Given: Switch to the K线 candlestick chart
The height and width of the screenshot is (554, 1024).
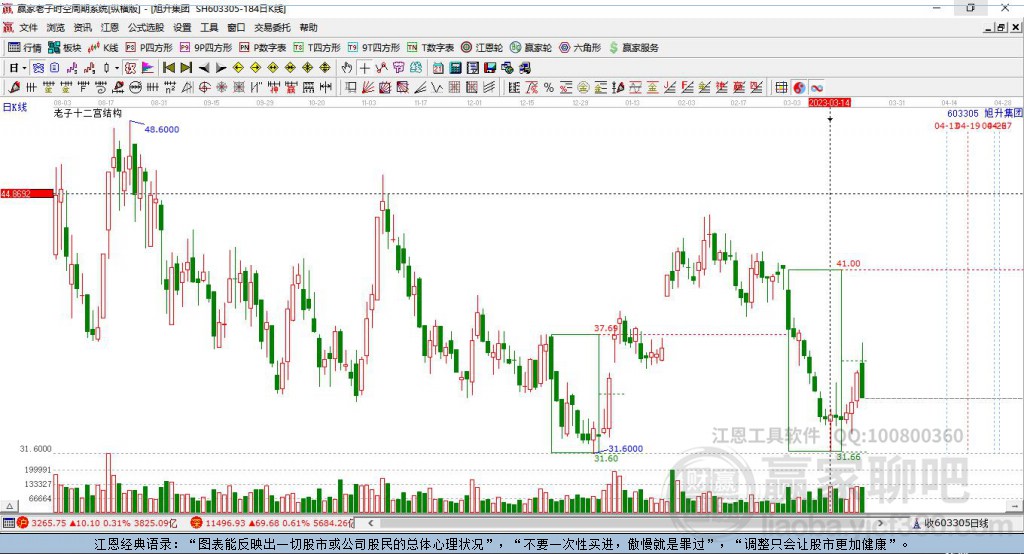Looking at the screenshot, I should click(103, 48).
